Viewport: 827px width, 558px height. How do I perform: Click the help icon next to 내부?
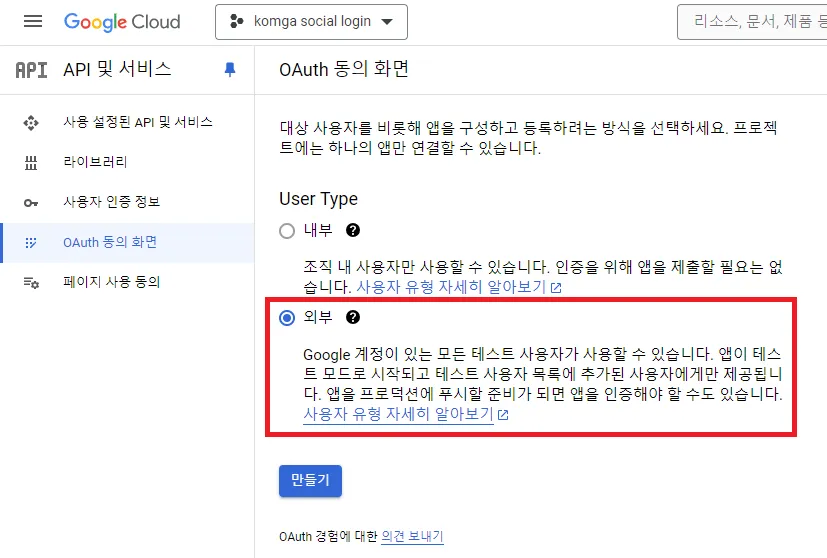coord(352,230)
